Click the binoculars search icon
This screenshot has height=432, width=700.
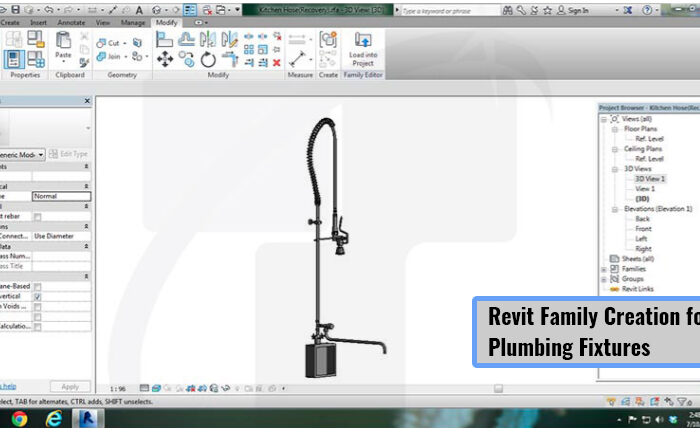[508, 10]
